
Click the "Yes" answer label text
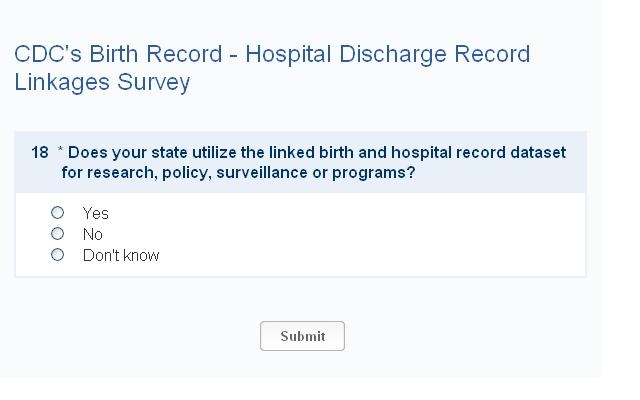96,213
